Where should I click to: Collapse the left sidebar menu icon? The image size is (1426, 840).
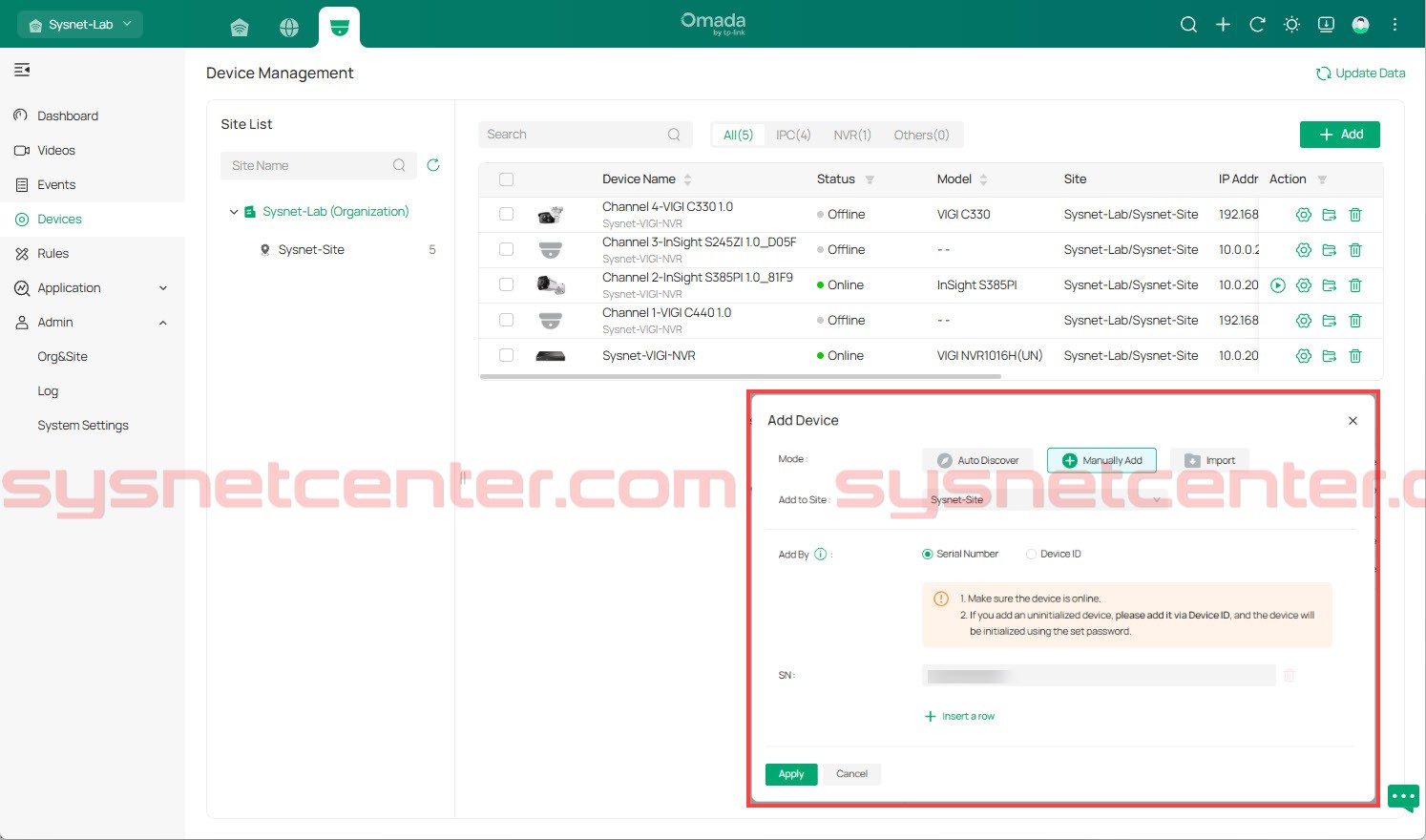point(22,70)
